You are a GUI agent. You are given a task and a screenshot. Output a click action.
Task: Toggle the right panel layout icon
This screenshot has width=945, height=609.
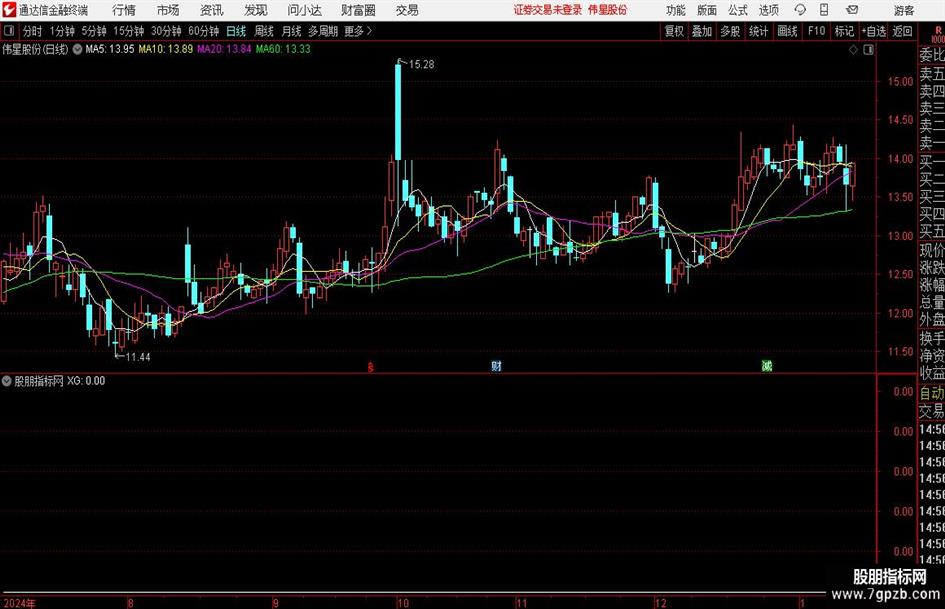[868, 50]
